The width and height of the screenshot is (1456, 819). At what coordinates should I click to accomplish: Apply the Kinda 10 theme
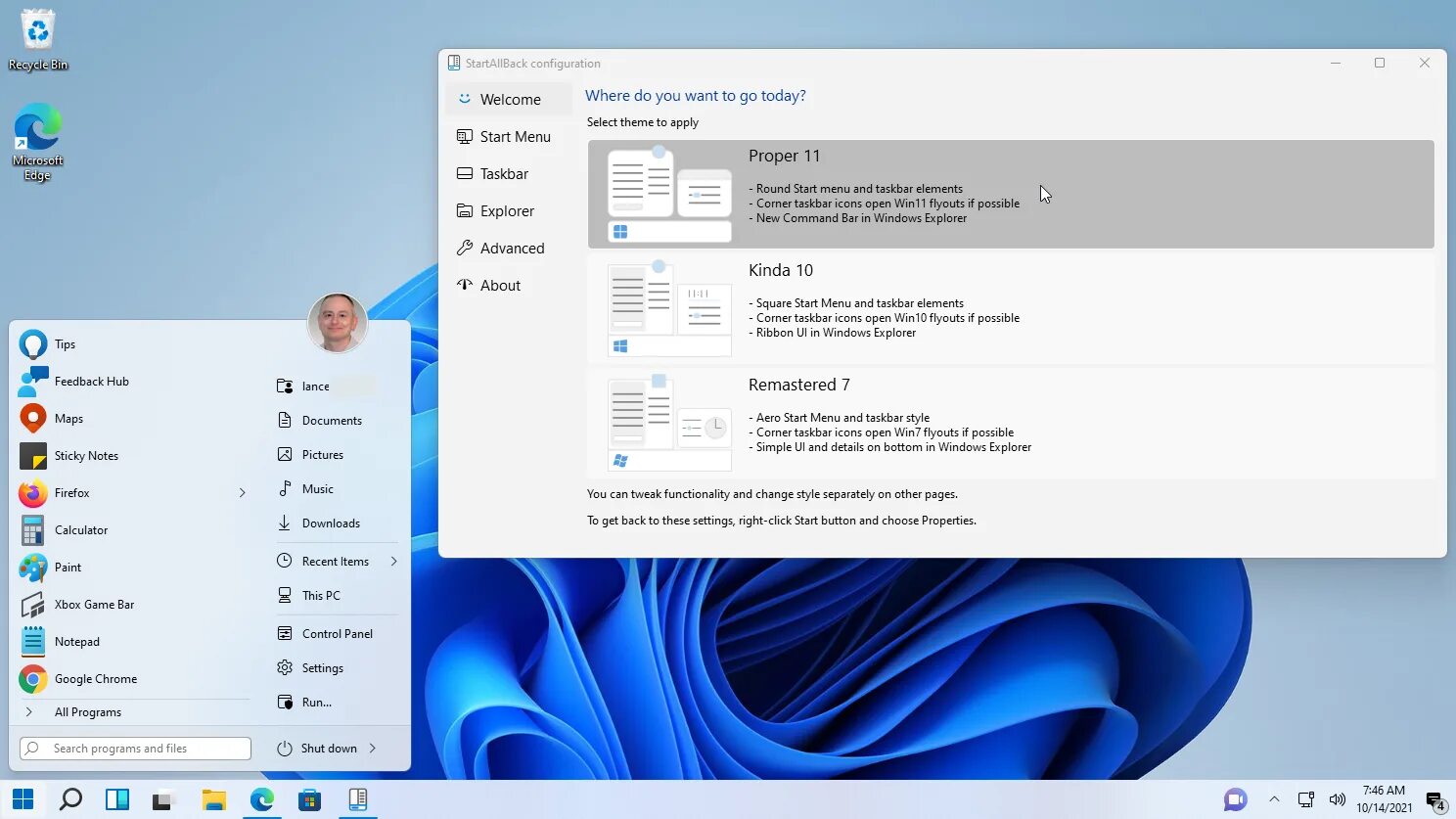(1011, 308)
